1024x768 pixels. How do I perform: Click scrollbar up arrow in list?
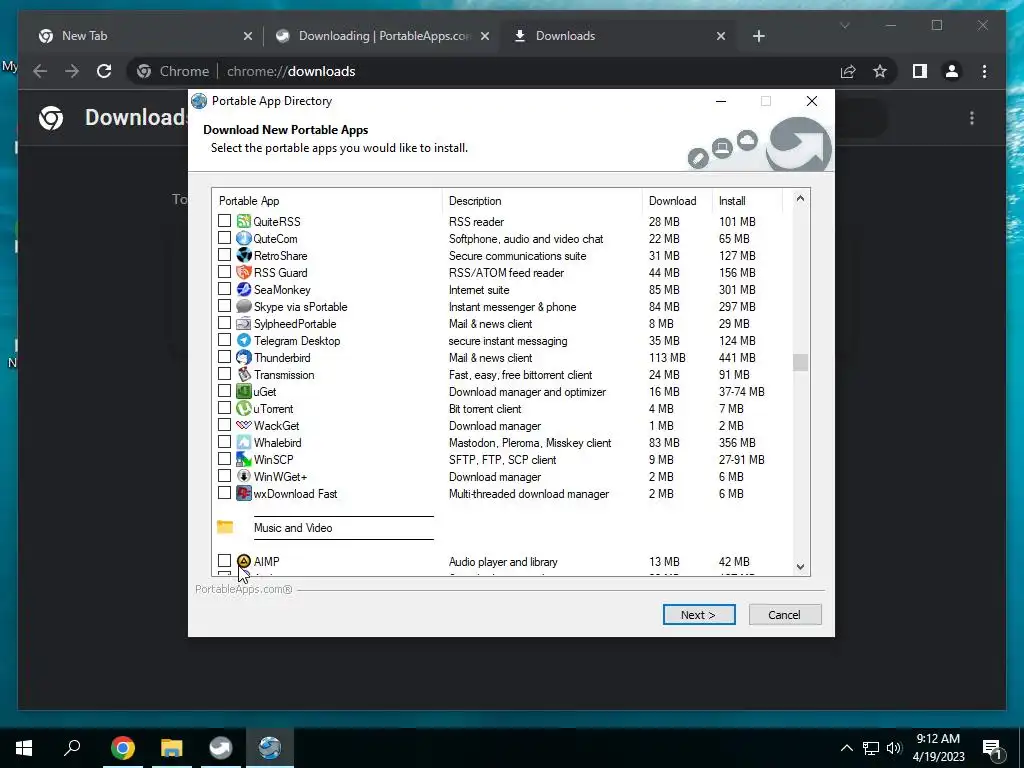[x=801, y=198]
